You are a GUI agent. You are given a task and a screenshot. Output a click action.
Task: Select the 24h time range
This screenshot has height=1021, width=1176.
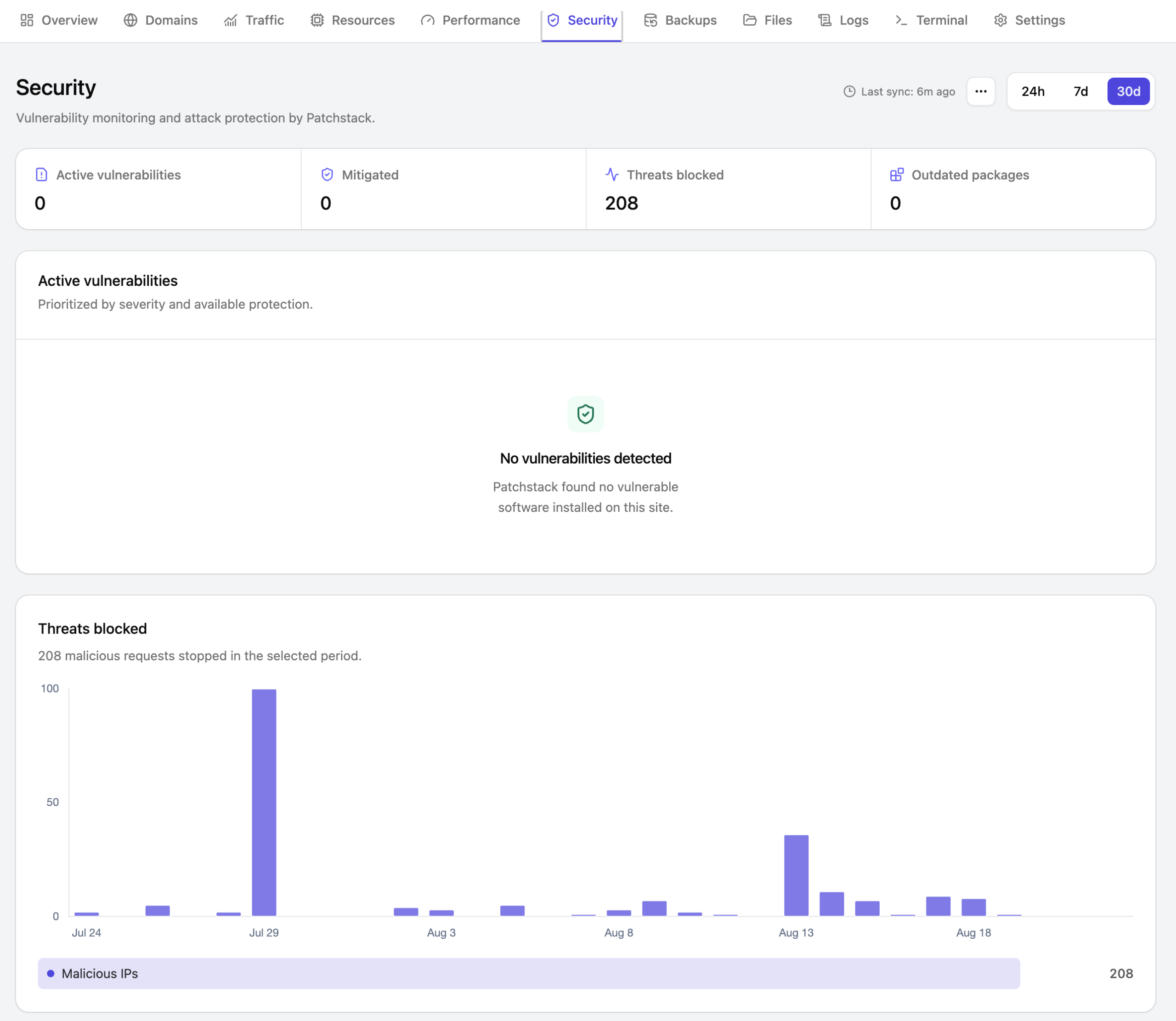(1033, 91)
